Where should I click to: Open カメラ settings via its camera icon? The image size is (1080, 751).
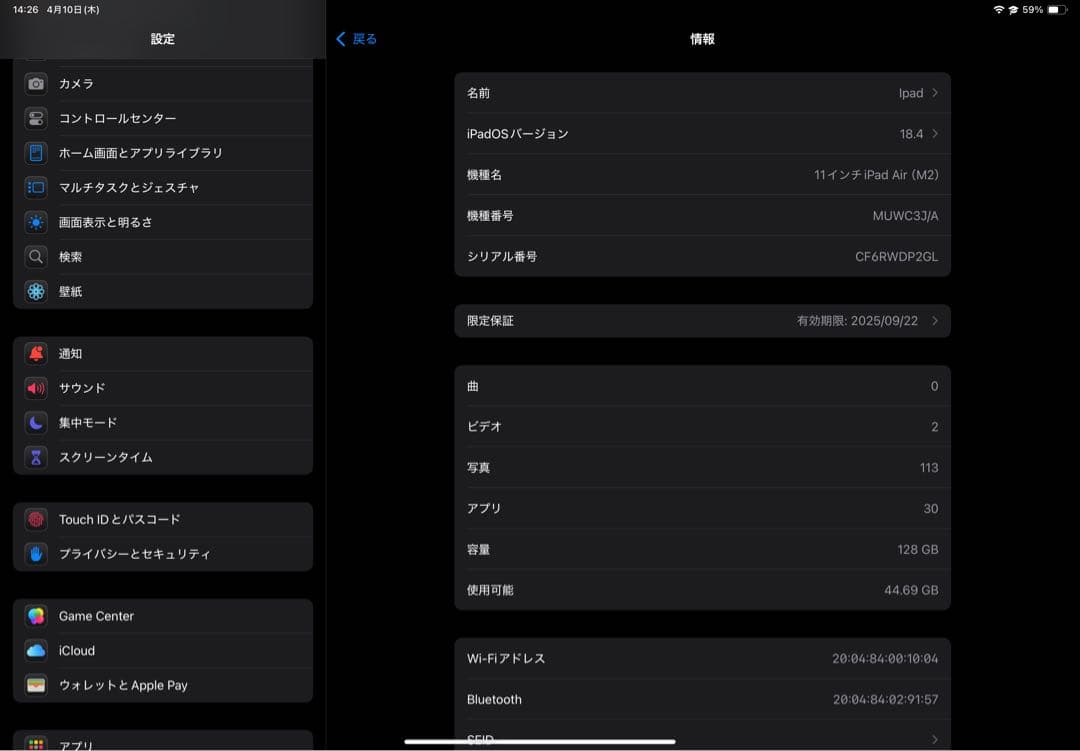[x=36, y=84]
